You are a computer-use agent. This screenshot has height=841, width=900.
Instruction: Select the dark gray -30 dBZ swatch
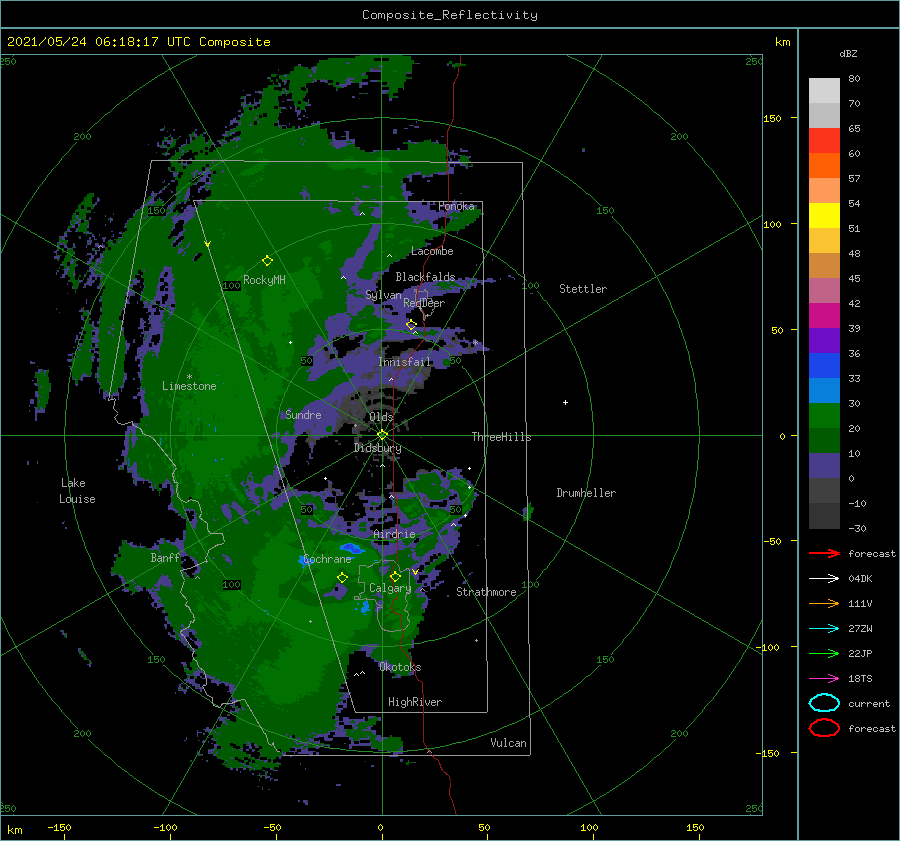click(x=824, y=516)
